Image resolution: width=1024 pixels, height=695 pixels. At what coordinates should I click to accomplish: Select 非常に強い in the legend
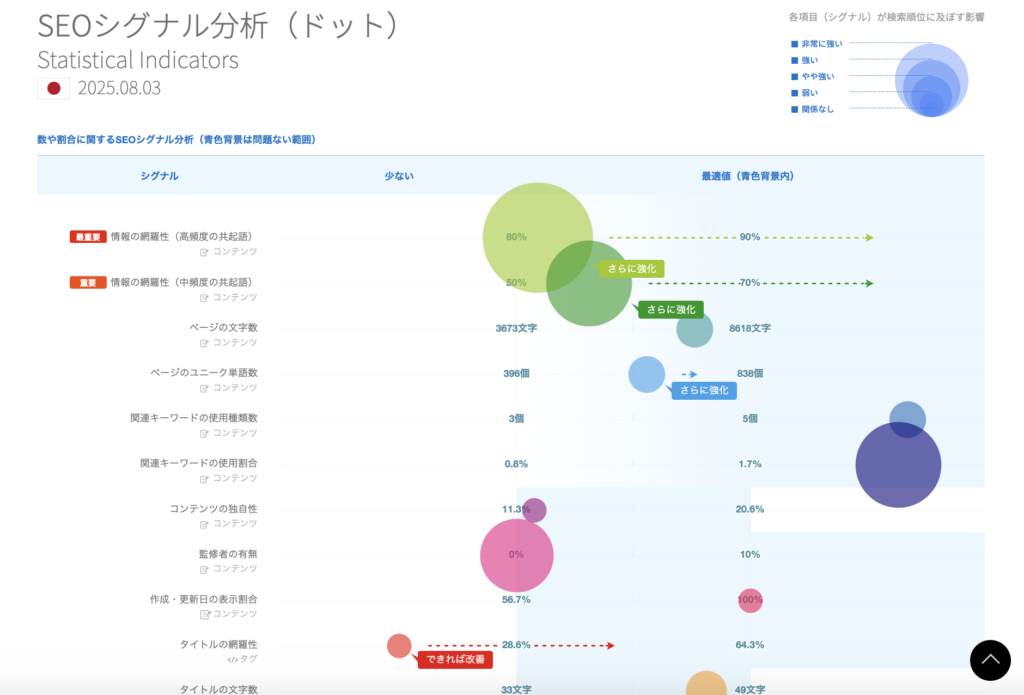tap(822, 44)
